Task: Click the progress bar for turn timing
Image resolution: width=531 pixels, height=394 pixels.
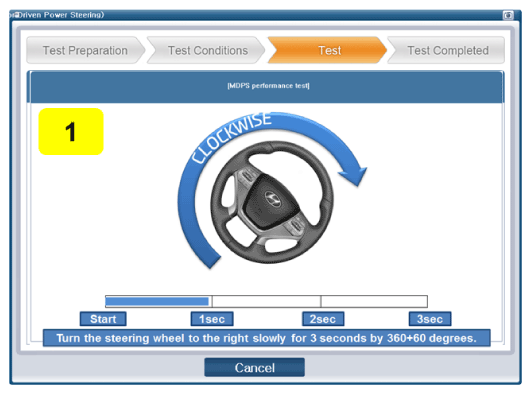Action: pos(266,301)
